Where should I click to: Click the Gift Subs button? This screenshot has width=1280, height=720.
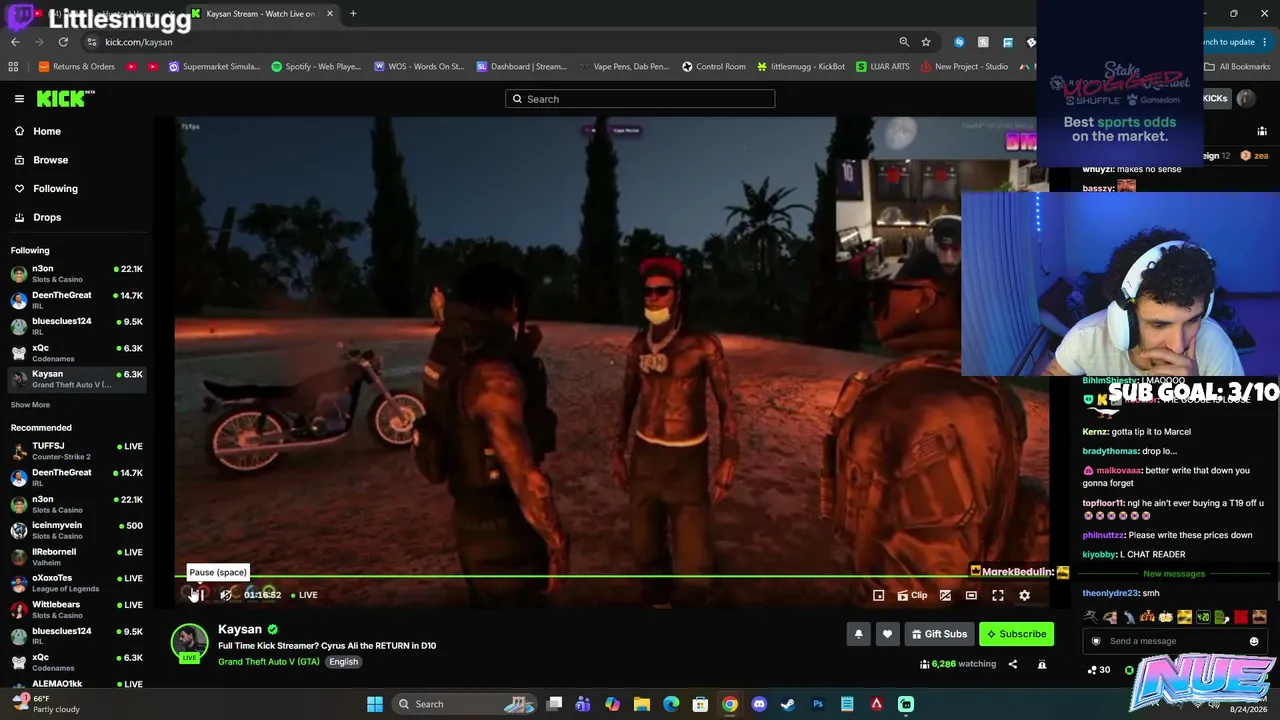click(x=939, y=634)
